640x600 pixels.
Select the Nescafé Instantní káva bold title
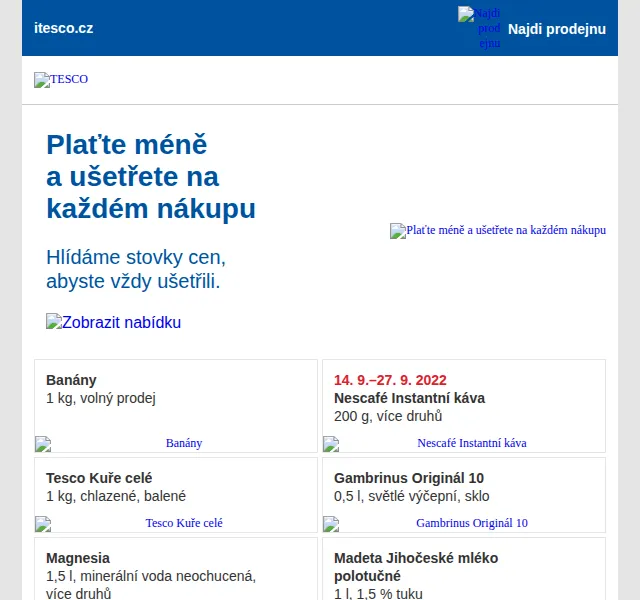point(409,398)
